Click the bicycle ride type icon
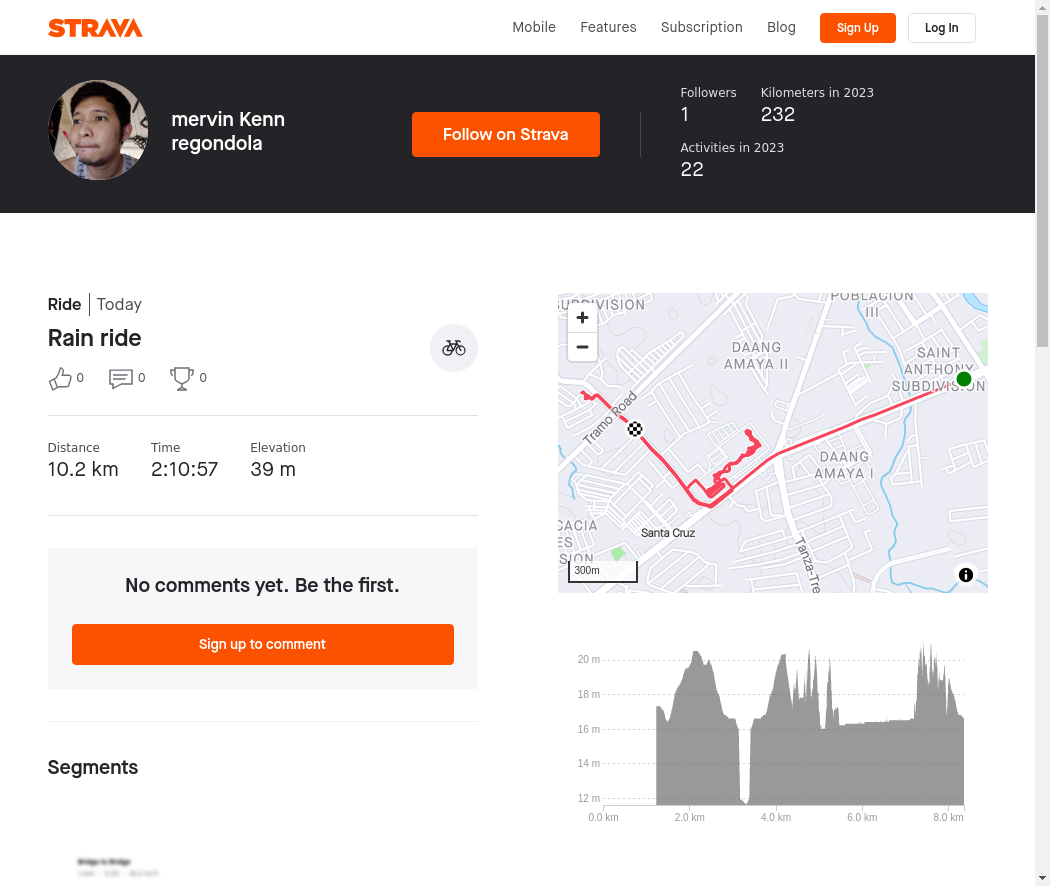Screen dimensions: 1050x886 pos(454,348)
